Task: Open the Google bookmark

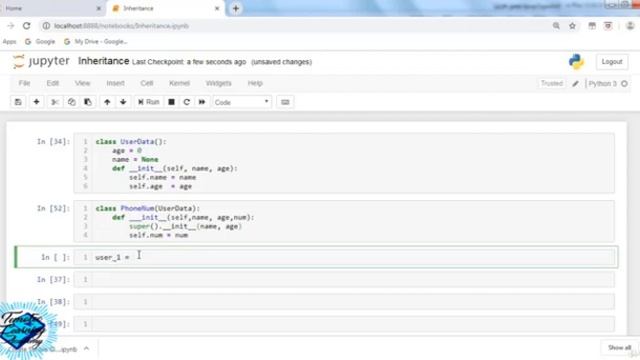Action: pos(40,42)
